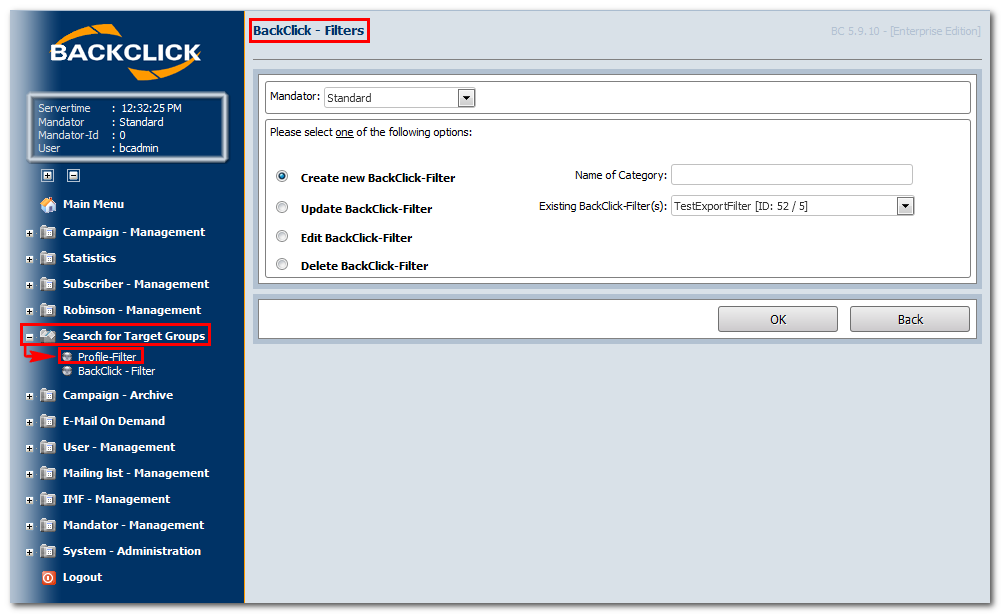The image size is (1001, 614).
Task: Collapse the Search for Target Groups node
Action: (x=29, y=337)
